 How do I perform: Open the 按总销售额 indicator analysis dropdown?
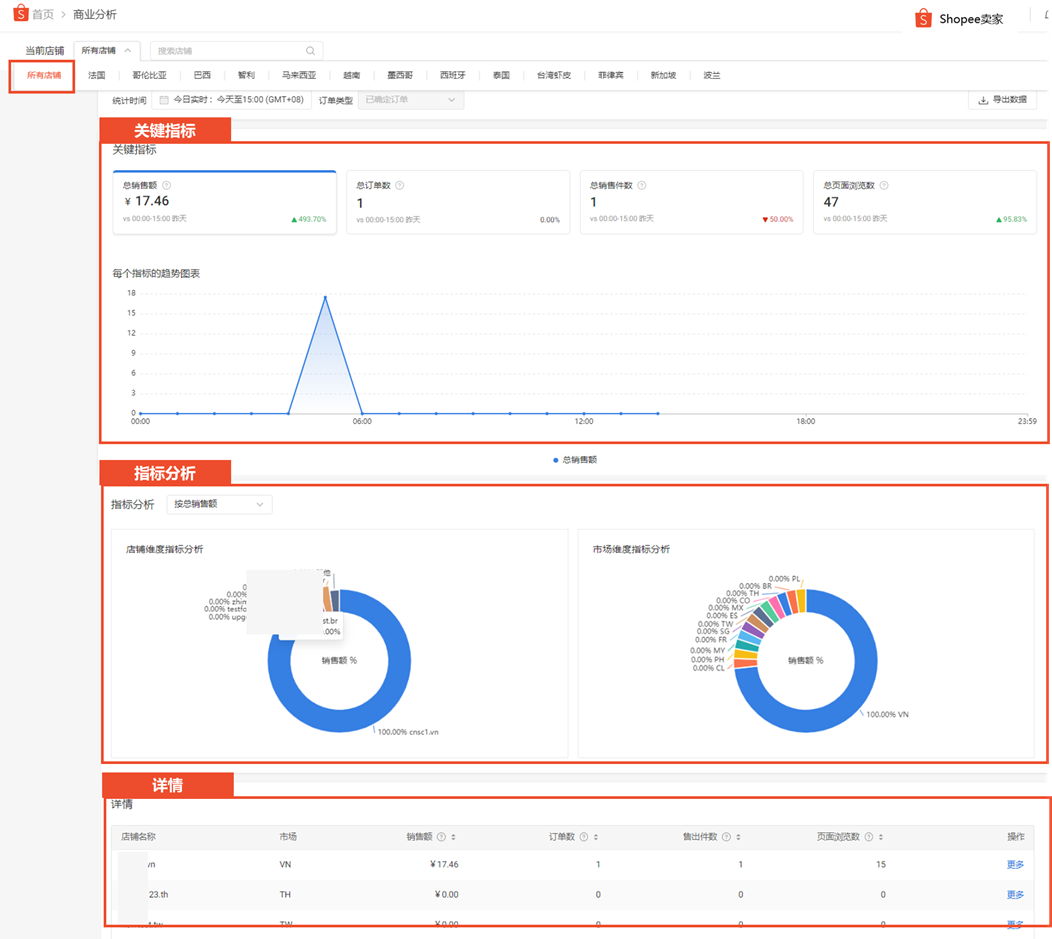218,505
